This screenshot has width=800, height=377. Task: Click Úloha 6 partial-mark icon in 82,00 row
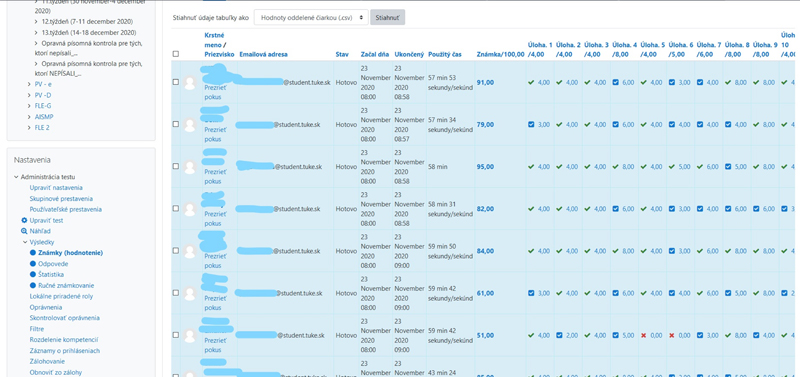[671, 209]
